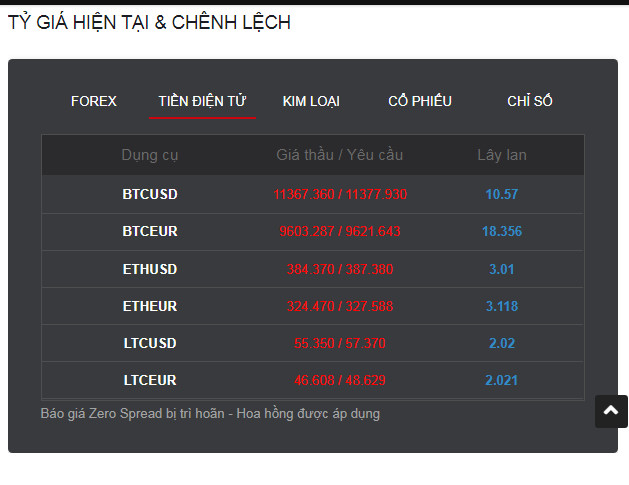
Task: Click the LTCUSD spread value 2.02
Action: [x=502, y=343]
